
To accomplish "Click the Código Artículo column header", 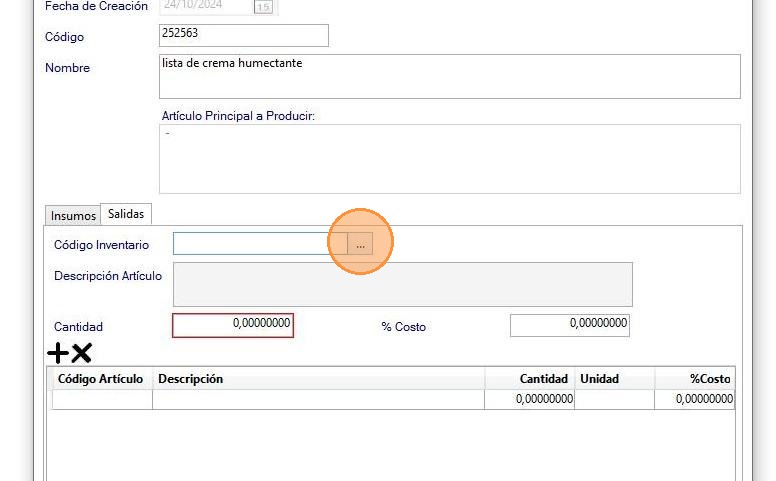I will click(101, 379).
